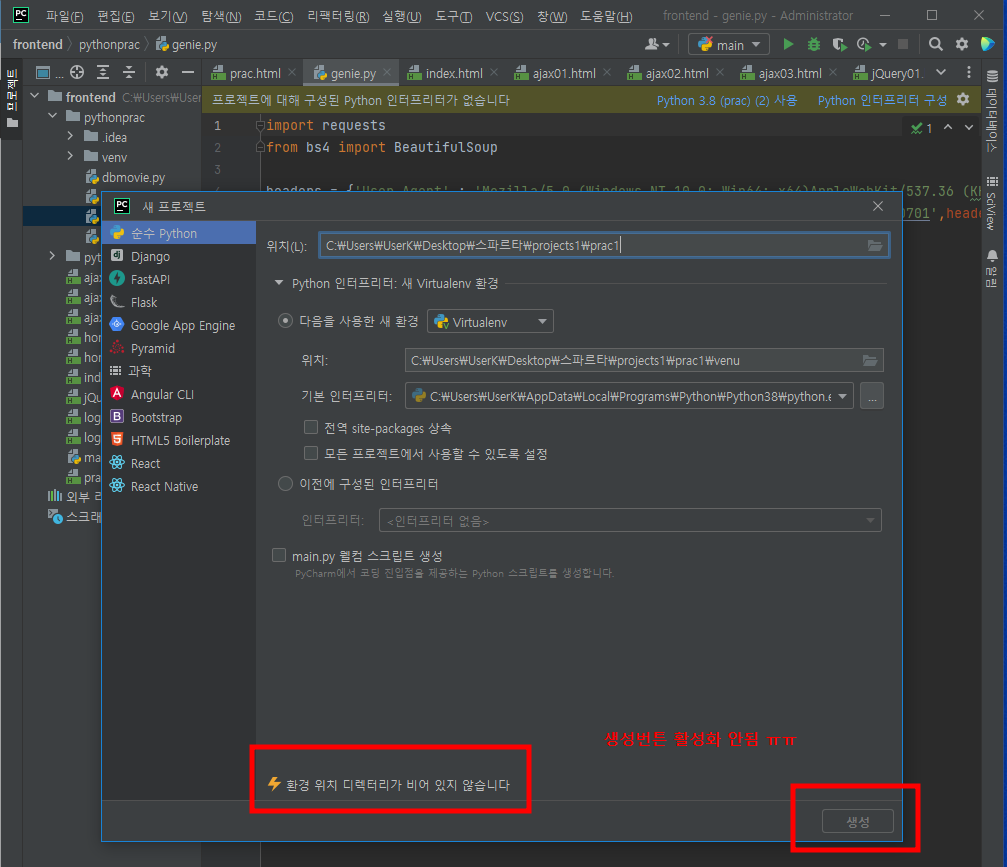1007x867 pixels.
Task: Click Collapse All icon in project panel
Action: (x=129, y=73)
